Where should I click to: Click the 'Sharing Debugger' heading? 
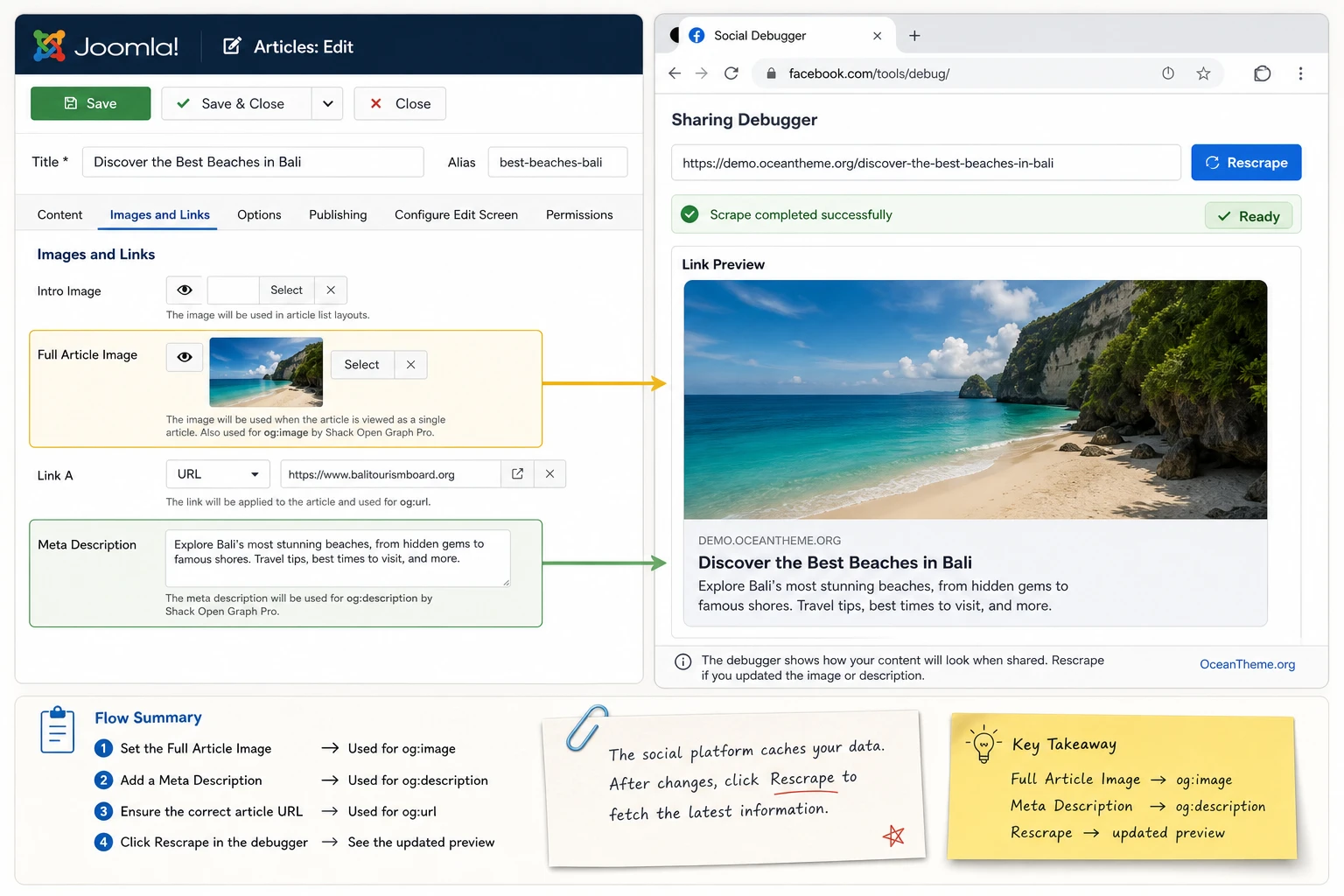click(744, 120)
